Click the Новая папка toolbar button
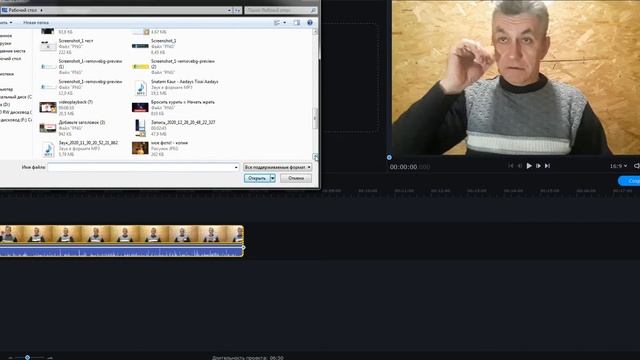Viewport: 640px width, 360px height. (36, 22)
